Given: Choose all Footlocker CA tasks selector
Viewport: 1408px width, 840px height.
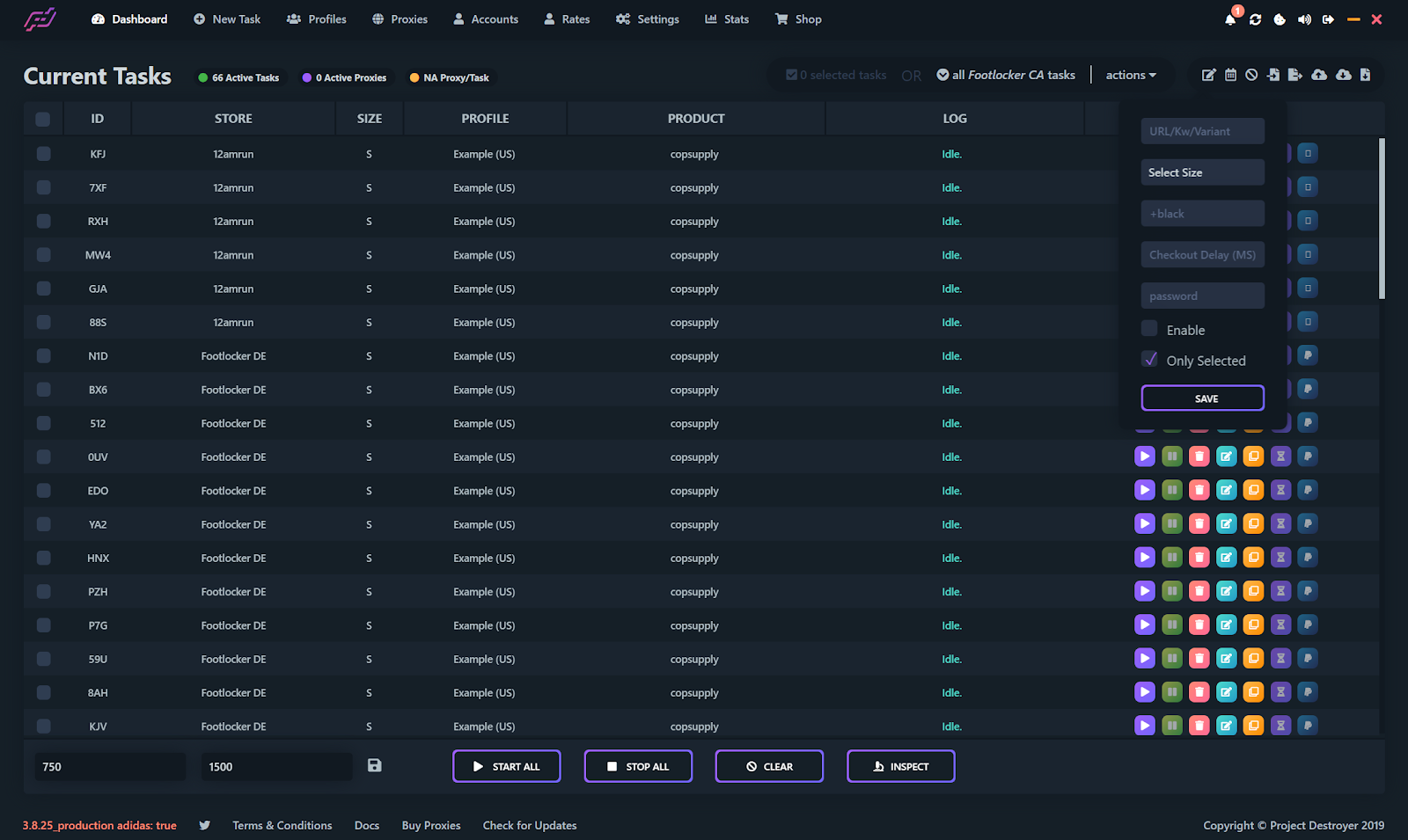Looking at the screenshot, I should pyautogui.click(x=1005, y=76).
